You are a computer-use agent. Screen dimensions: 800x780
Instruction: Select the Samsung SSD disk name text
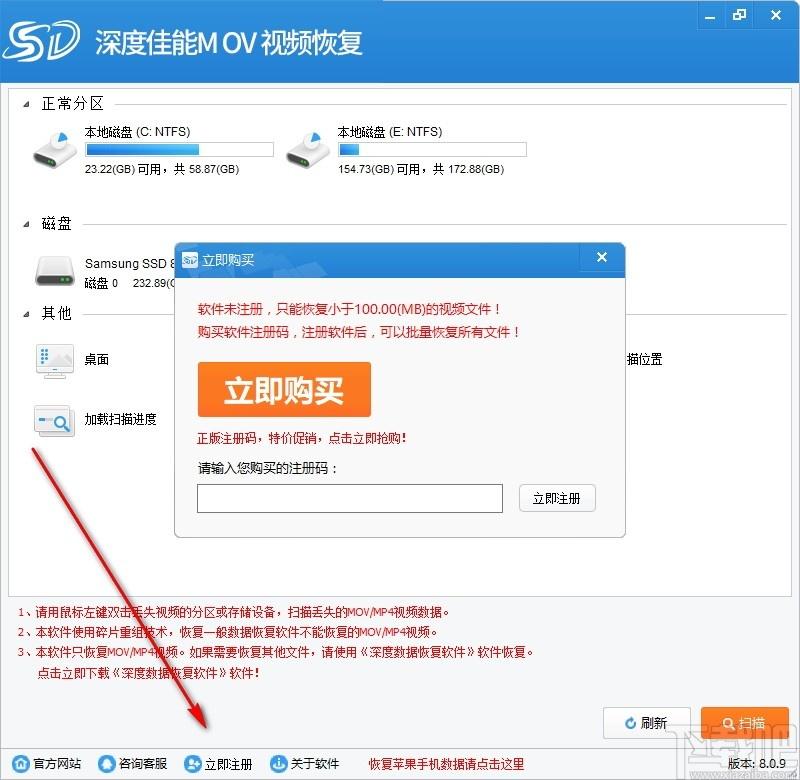coord(130,264)
